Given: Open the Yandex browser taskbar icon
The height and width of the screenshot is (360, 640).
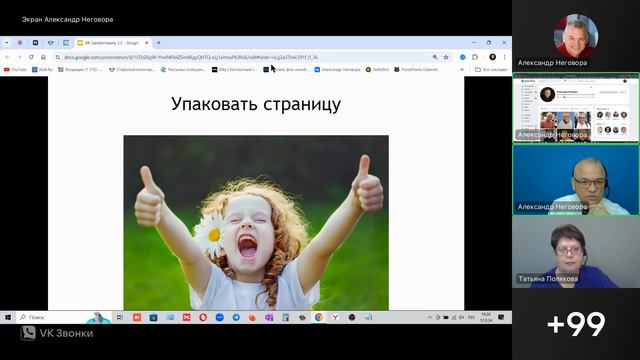Looking at the screenshot, I should (335, 317).
